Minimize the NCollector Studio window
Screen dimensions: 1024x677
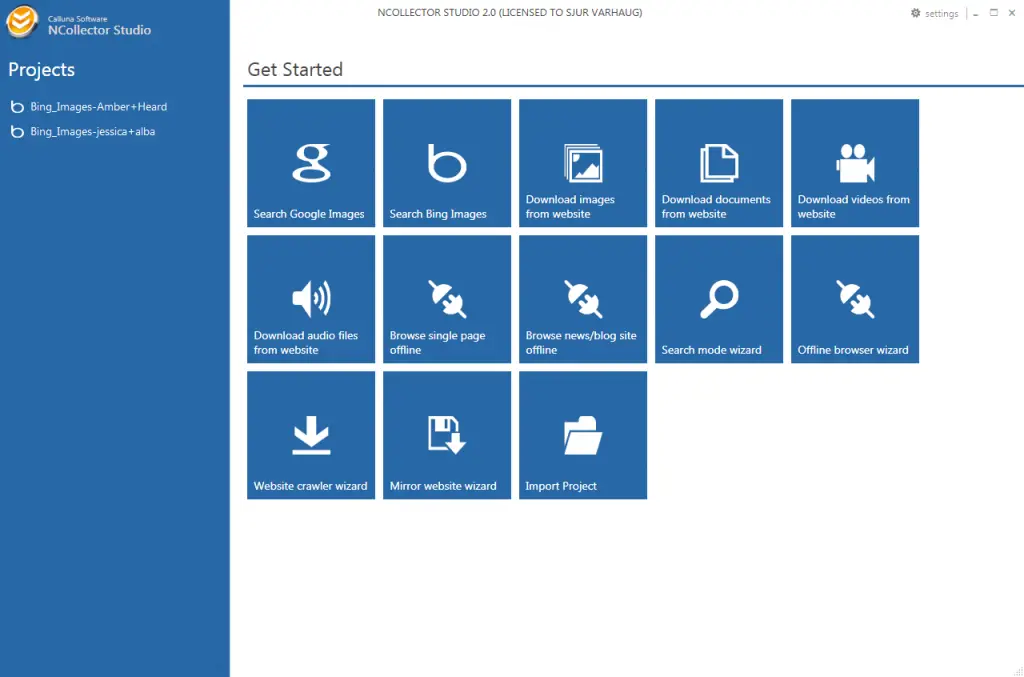(x=975, y=14)
